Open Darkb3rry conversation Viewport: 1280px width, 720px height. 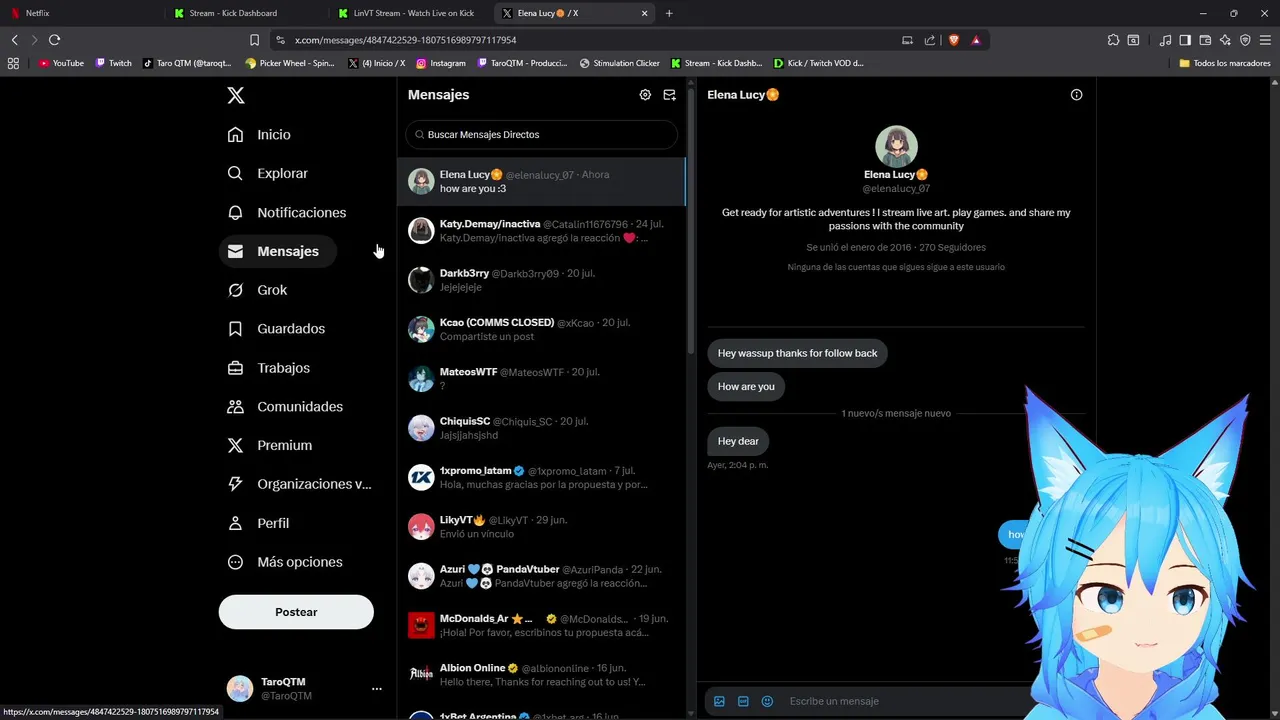point(541,280)
